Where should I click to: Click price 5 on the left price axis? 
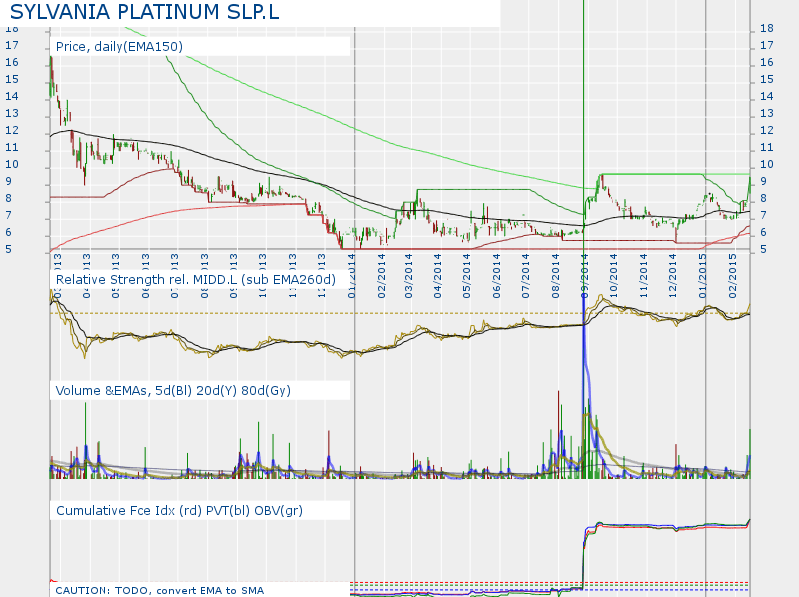pyautogui.click(x=9, y=249)
